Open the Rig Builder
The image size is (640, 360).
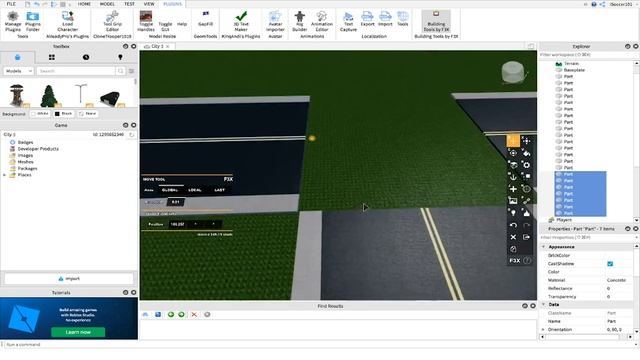click(x=300, y=22)
